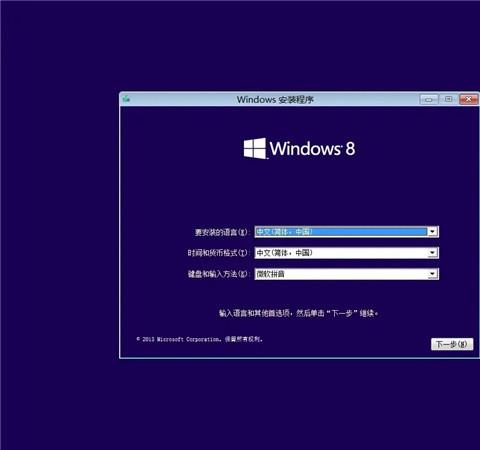Open the 时间和货币格式 dropdown arrow
Image resolution: width=480 pixels, height=450 pixels.
432,253
